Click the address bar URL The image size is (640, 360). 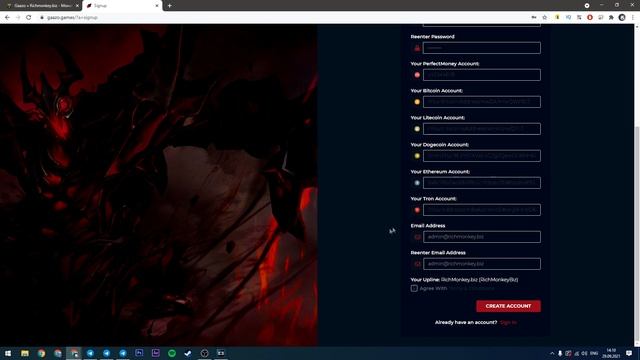click(x=72, y=18)
